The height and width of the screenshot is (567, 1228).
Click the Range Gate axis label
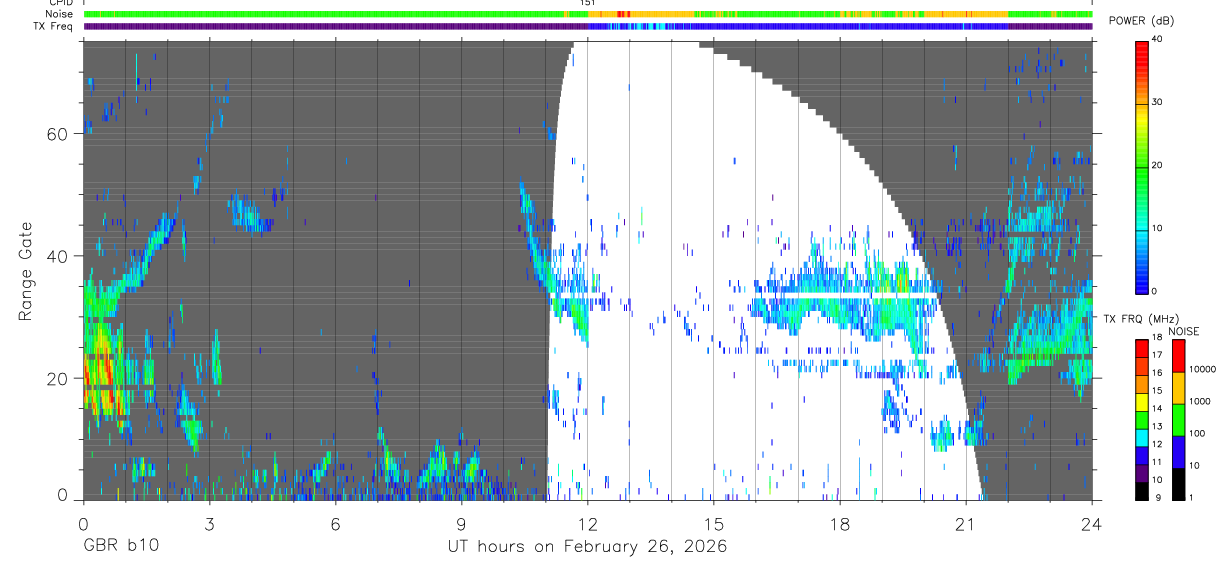point(25,272)
